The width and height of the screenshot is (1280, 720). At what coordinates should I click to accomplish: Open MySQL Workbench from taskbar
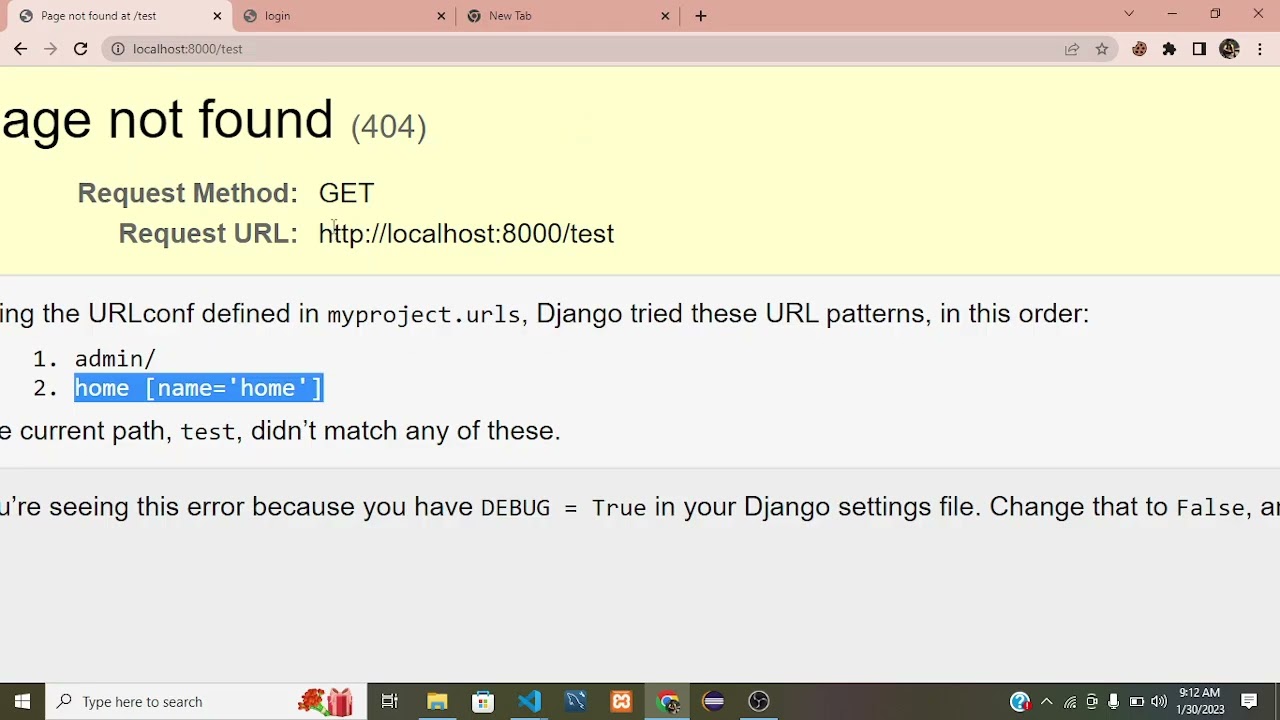tap(575, 701)
